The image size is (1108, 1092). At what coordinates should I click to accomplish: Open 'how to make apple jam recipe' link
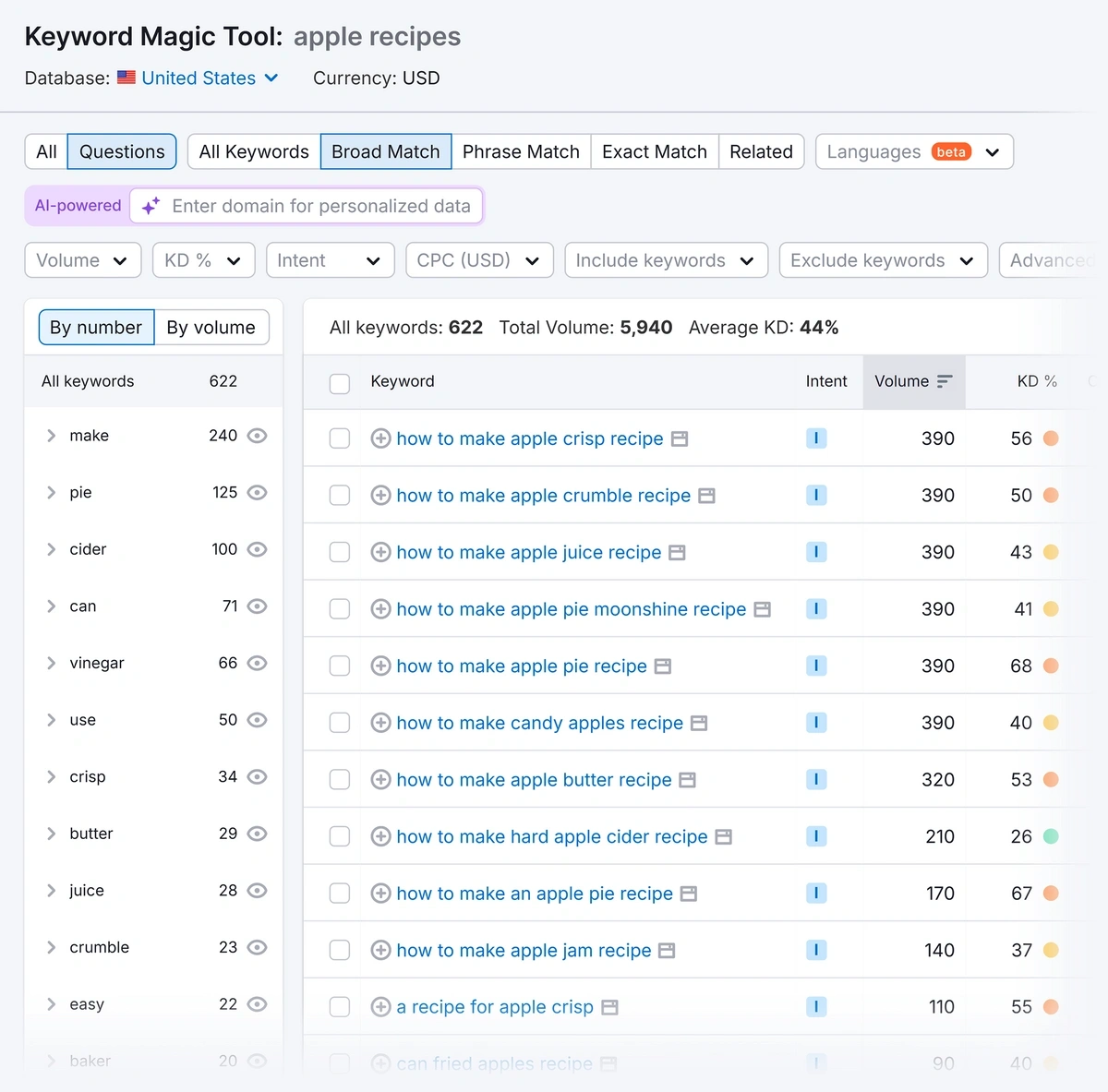(x=524, y=950)
